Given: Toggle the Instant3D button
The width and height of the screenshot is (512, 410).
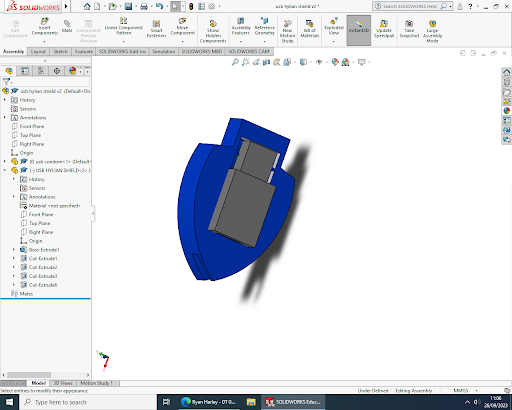Looking at the screenshot, I should (x=359, y=30).
